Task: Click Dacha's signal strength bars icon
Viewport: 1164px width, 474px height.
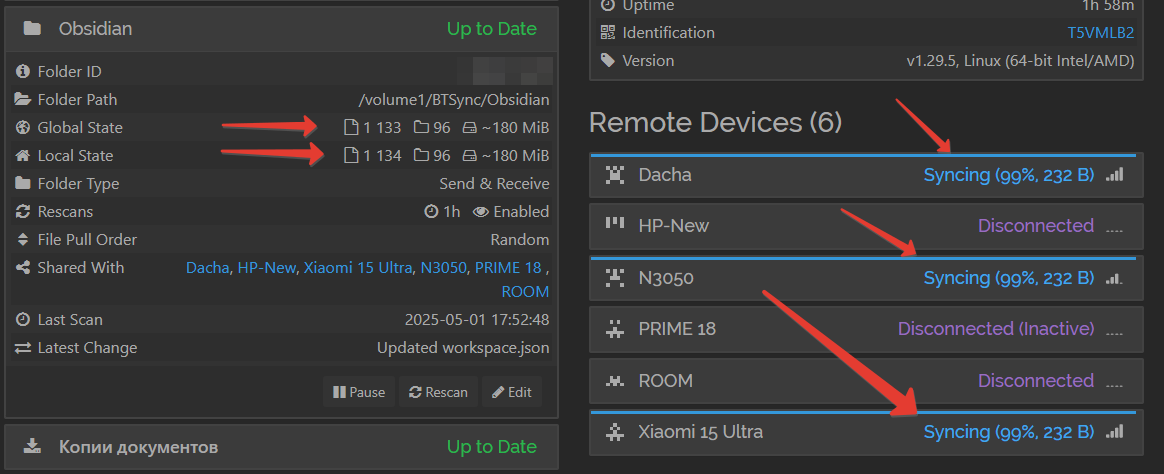Action: (1114, 175)
